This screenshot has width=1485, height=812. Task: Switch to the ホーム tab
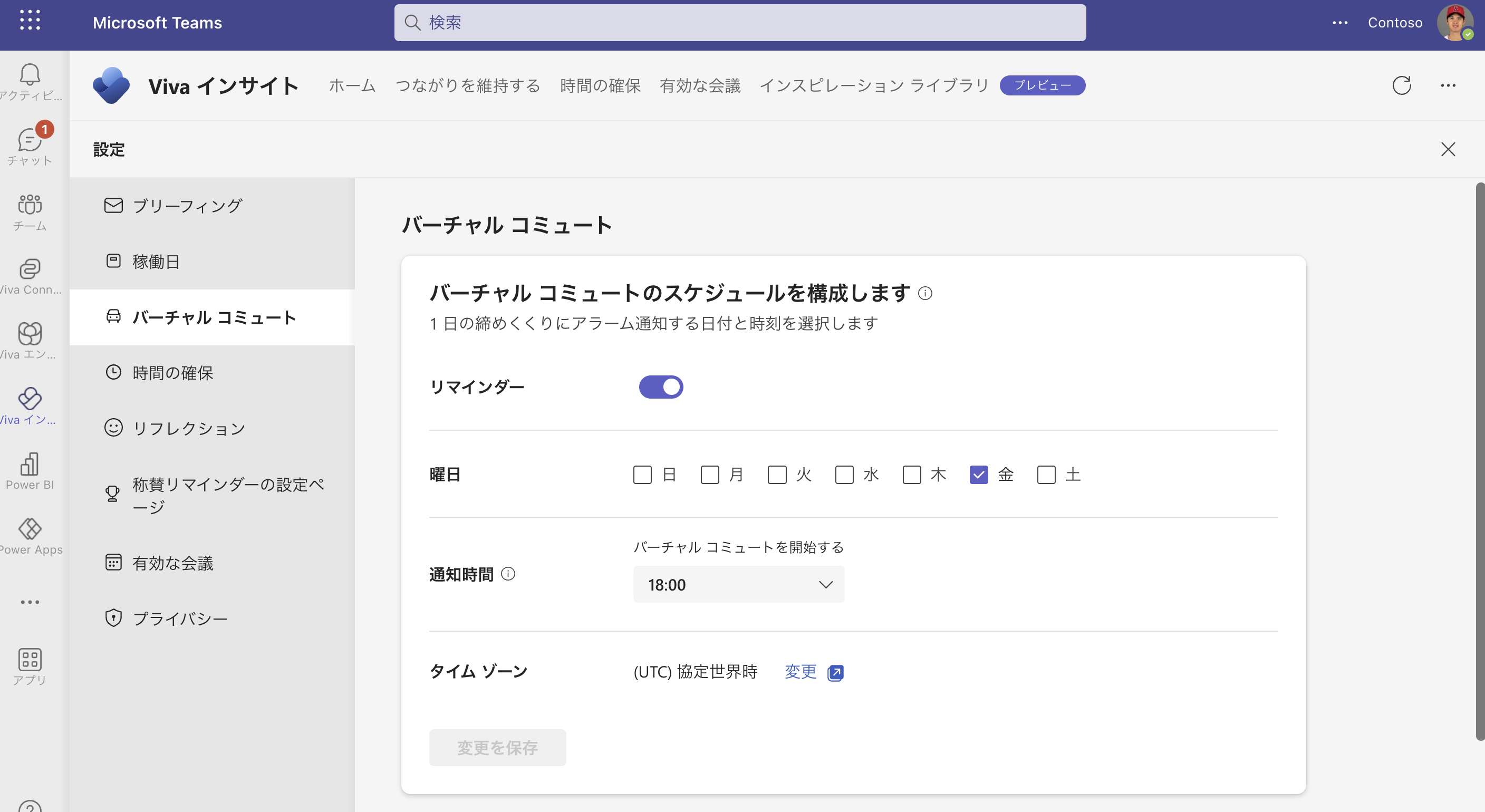pos(352,86)
